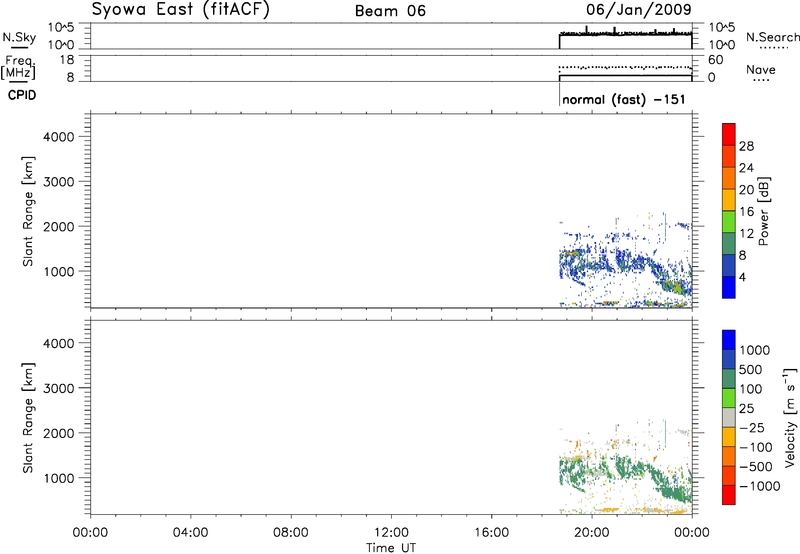800x554 pixels.
Task: Click the 'Beam 06' label
Action: coord(390,11)
